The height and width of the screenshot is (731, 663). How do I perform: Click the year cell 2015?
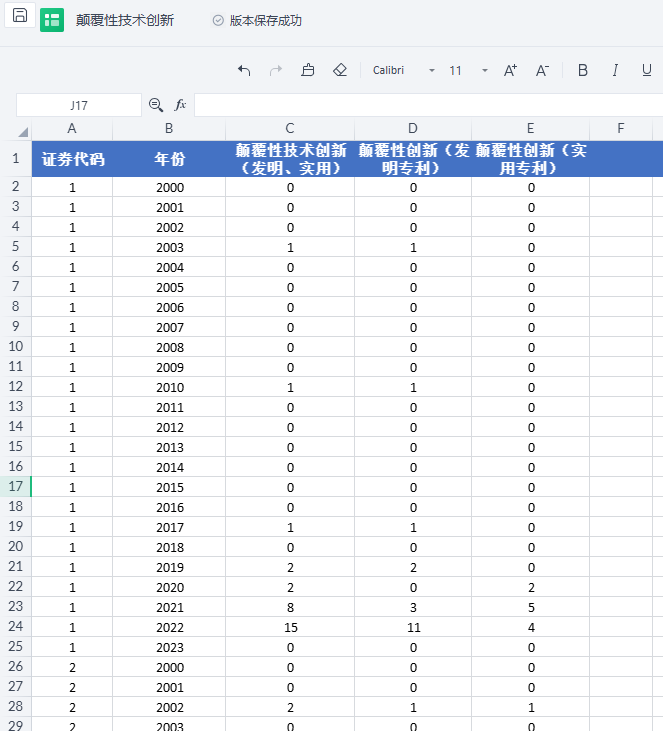(x=169, y=487)
